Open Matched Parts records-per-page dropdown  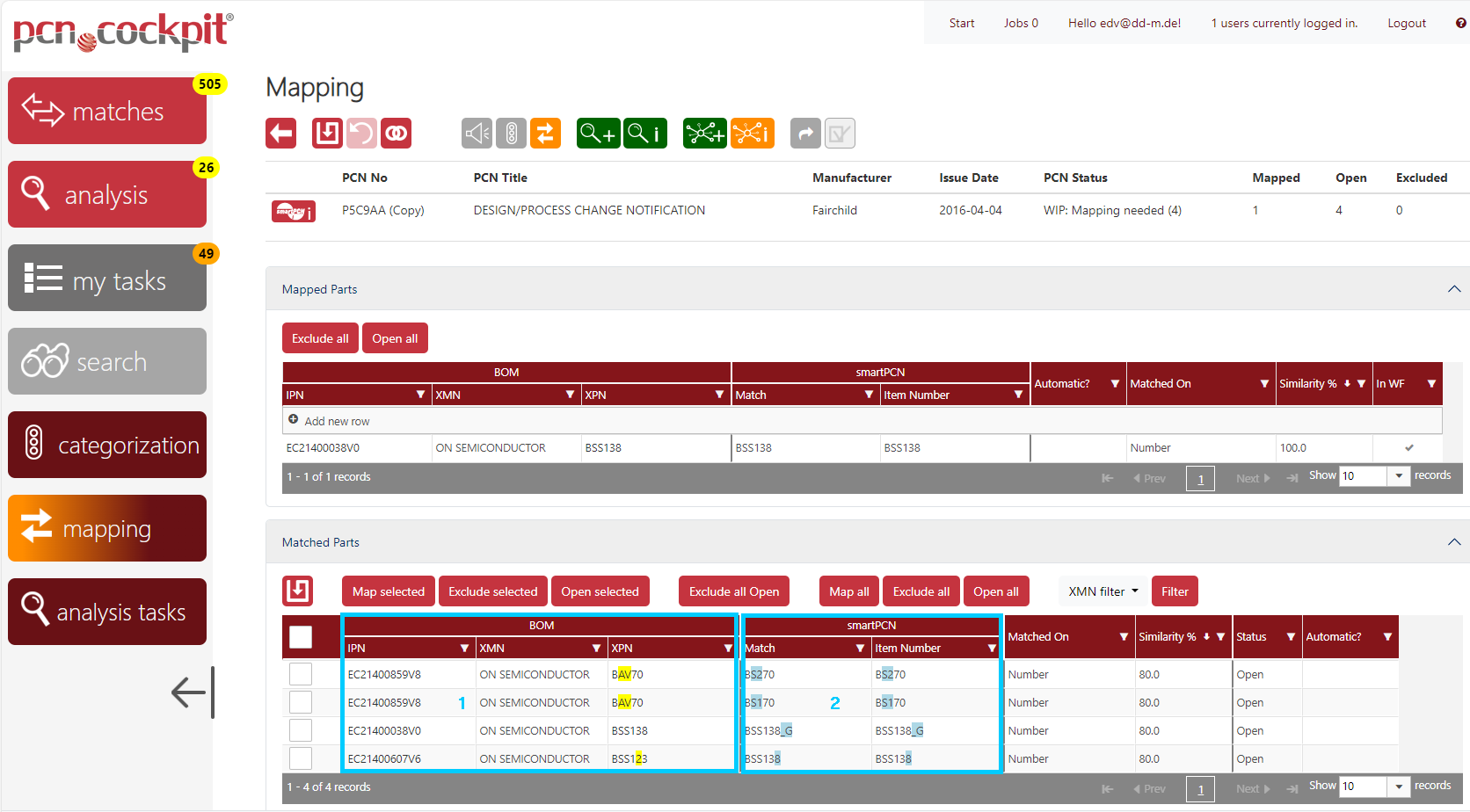tap(1399, 786)
